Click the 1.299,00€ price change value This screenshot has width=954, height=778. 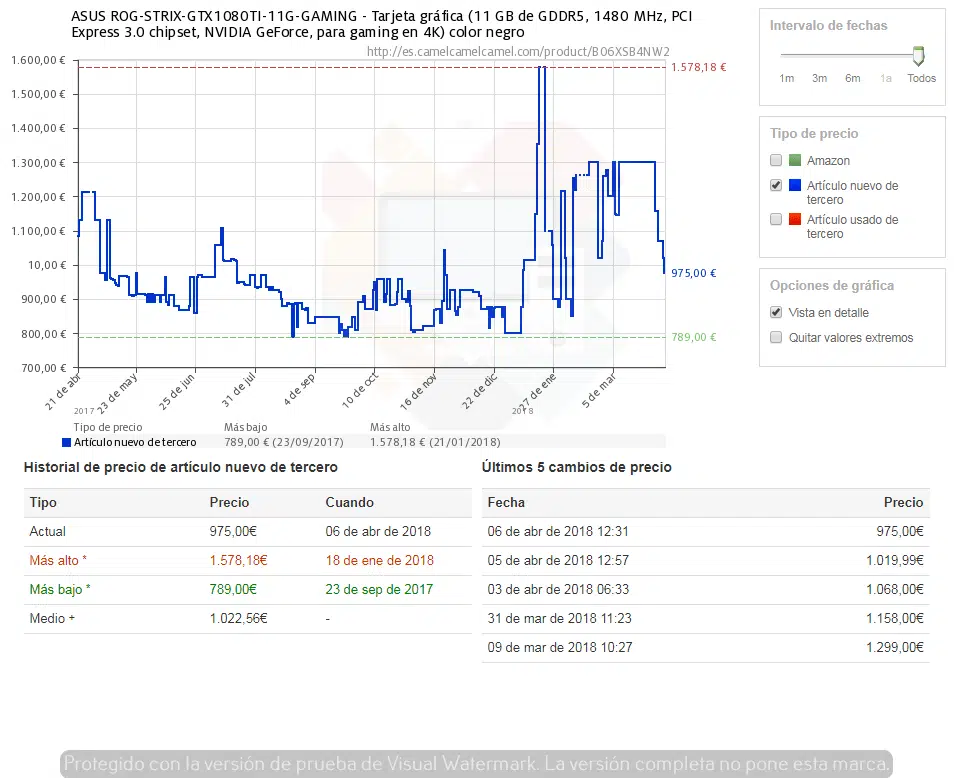click(895, 647)
